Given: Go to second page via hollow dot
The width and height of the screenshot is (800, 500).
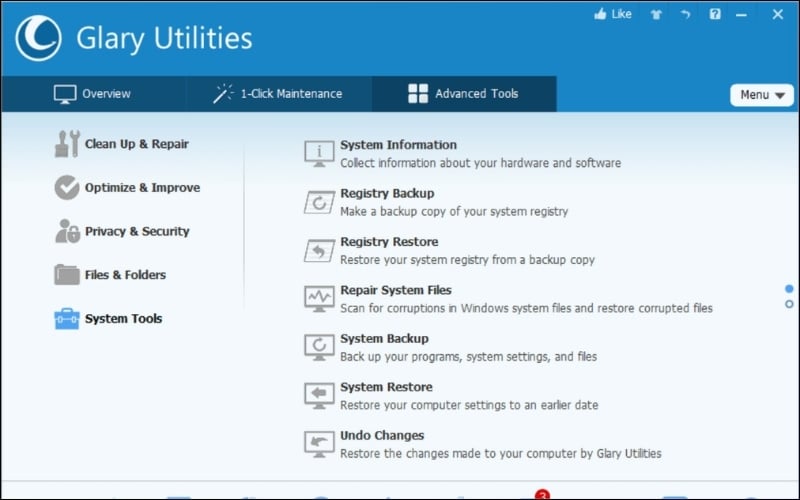Looking at the screenshot, I should (789, 304).
